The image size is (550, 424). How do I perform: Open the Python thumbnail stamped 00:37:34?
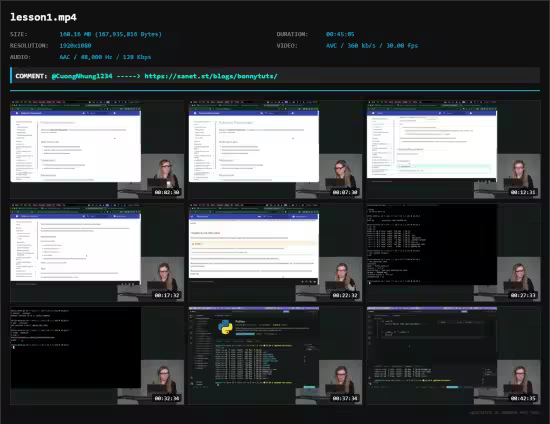(275, 356)
